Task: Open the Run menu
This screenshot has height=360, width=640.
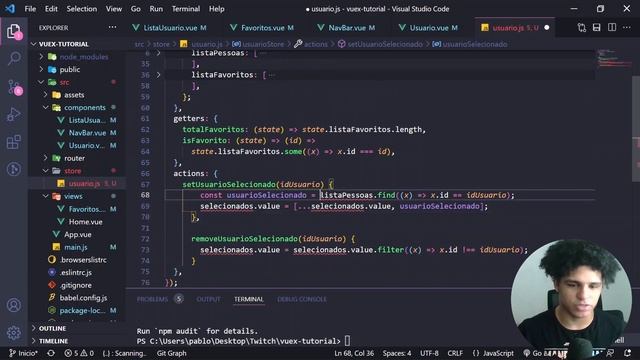Action: click(156, 9)
